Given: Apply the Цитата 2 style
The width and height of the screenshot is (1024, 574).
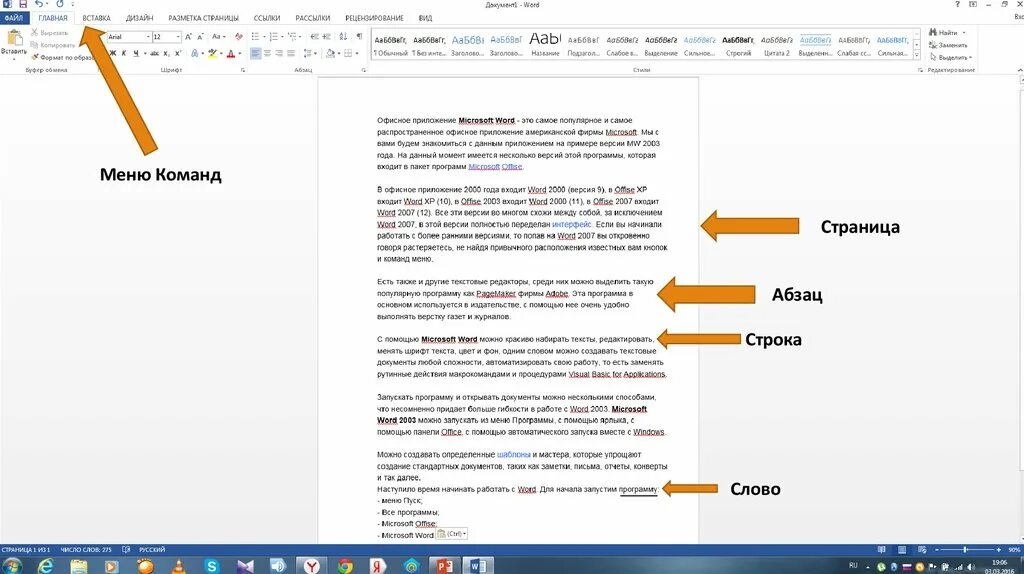Looking at the screenshot, I should pos(777,45).
